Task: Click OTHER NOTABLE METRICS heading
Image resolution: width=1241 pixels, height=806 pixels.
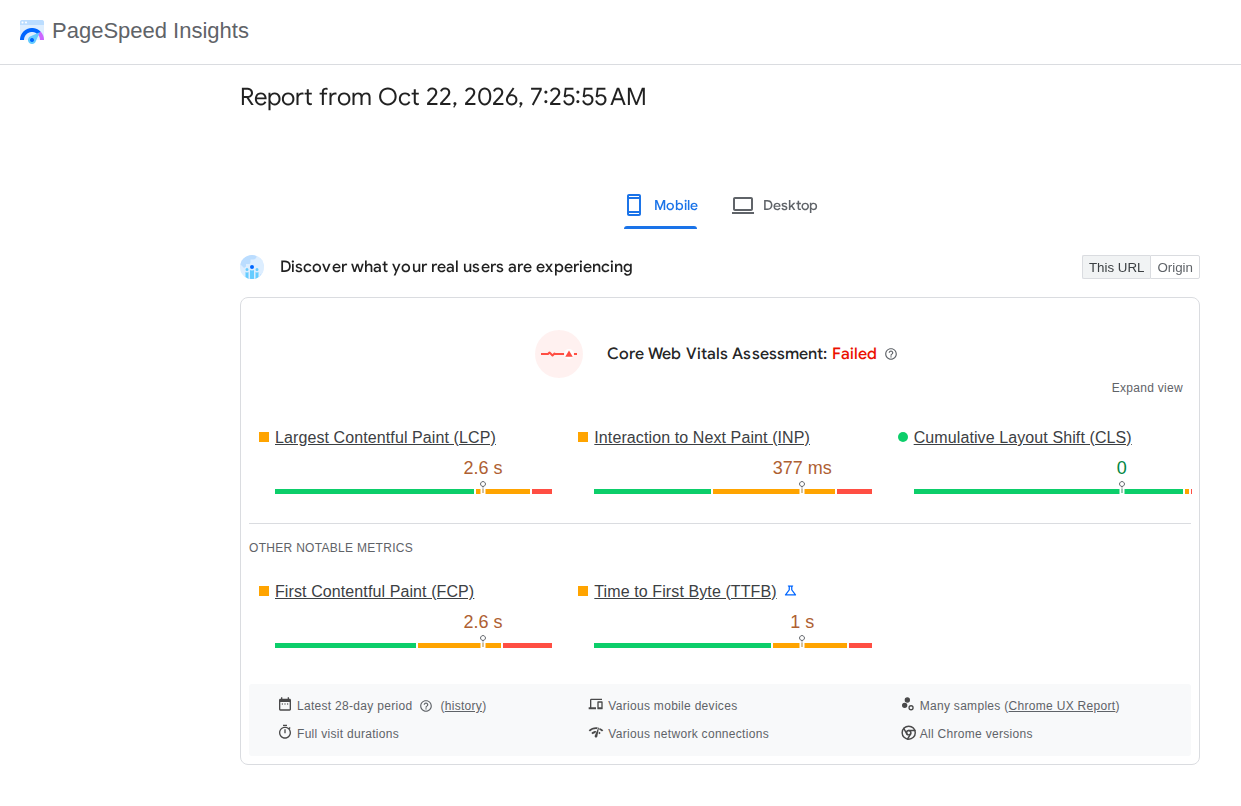Action: (x=331, y=548)
